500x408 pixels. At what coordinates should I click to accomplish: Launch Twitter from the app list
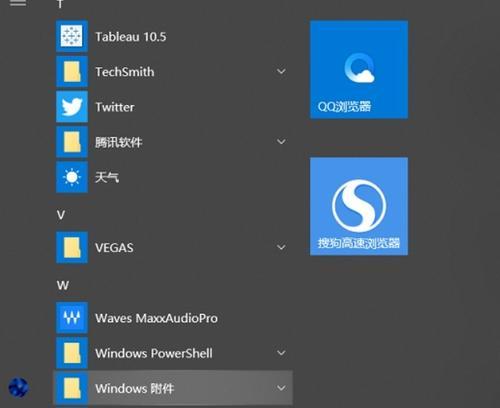pyautogui.click(x=115, y=107)
